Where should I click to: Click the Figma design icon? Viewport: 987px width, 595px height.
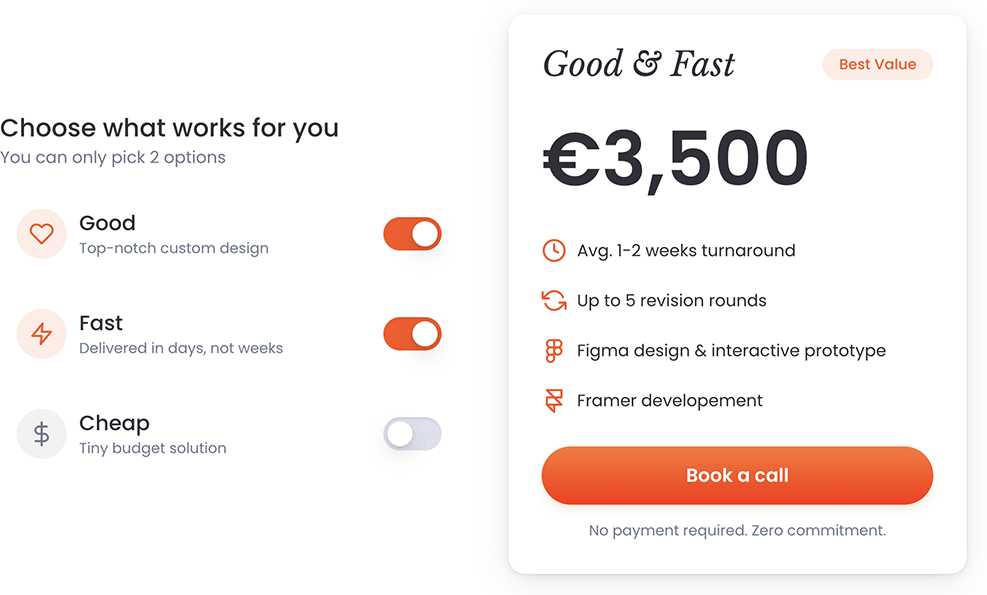point(554,350)
